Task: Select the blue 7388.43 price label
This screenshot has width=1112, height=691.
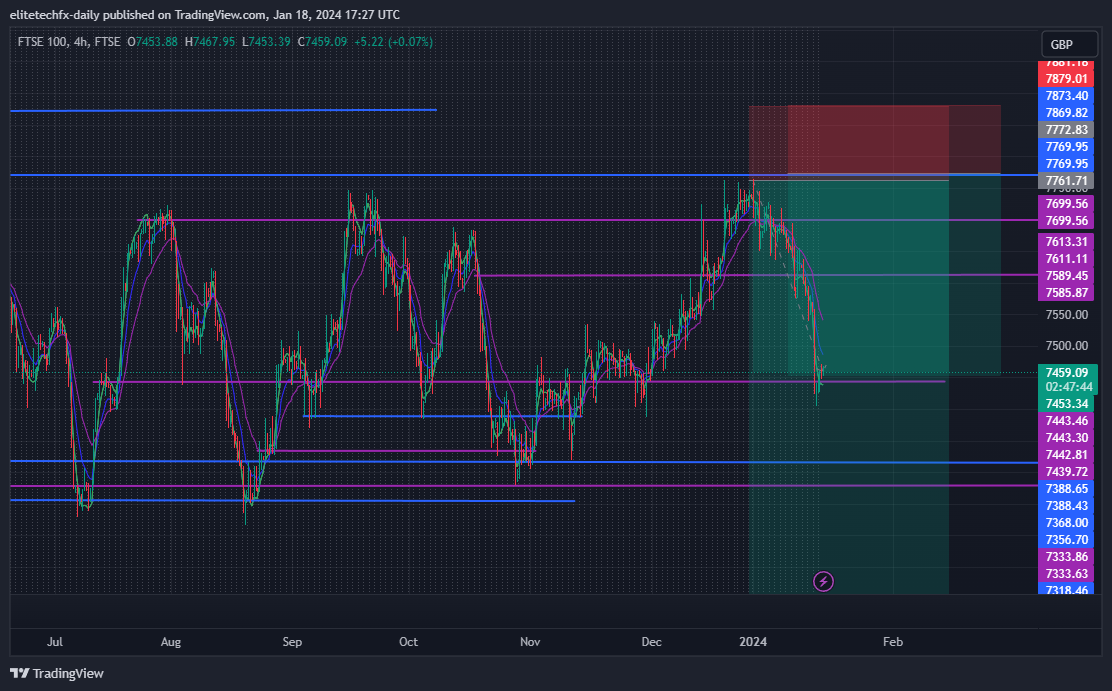Action: 1066,507
